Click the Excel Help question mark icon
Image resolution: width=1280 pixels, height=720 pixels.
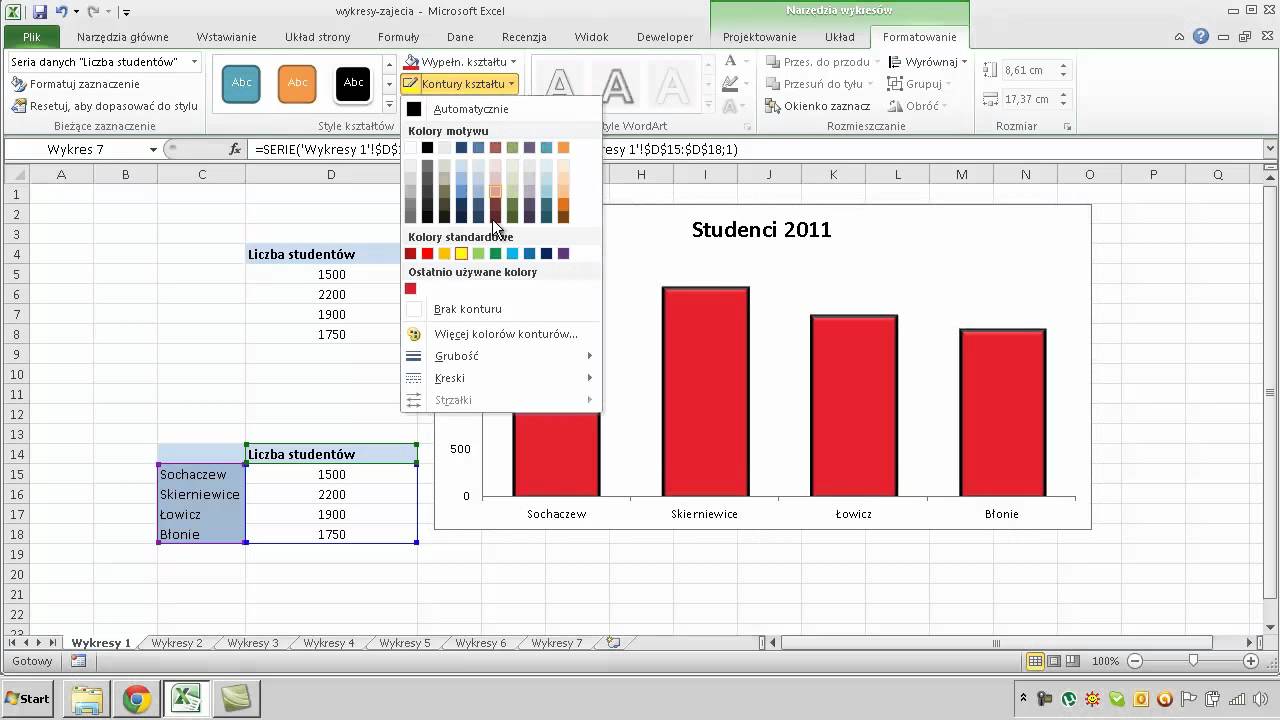tap(1201, 37)
